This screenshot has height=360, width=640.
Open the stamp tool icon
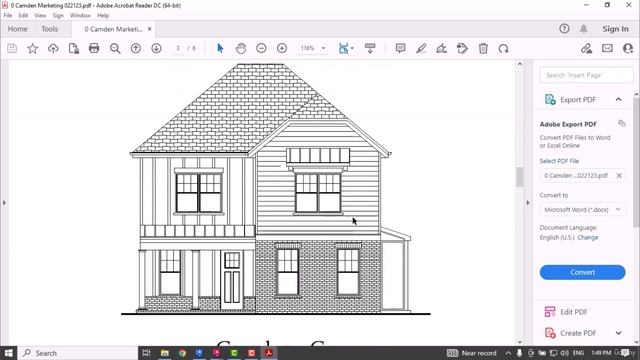tap(462, 48)
